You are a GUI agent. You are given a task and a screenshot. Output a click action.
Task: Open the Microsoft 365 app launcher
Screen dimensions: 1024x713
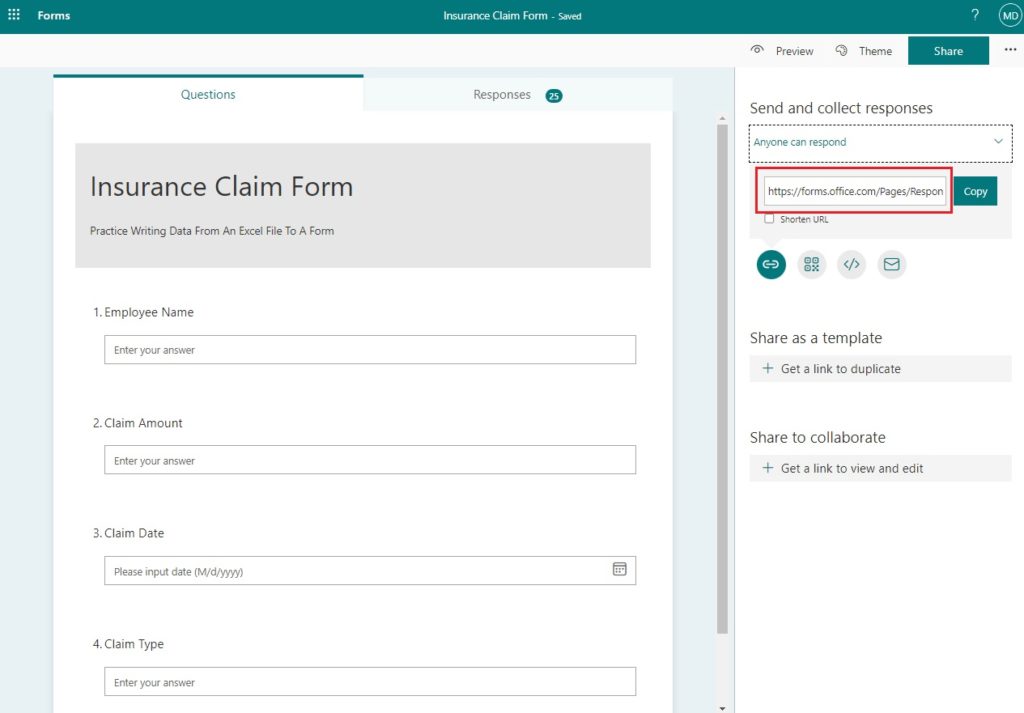click(14, 15)
